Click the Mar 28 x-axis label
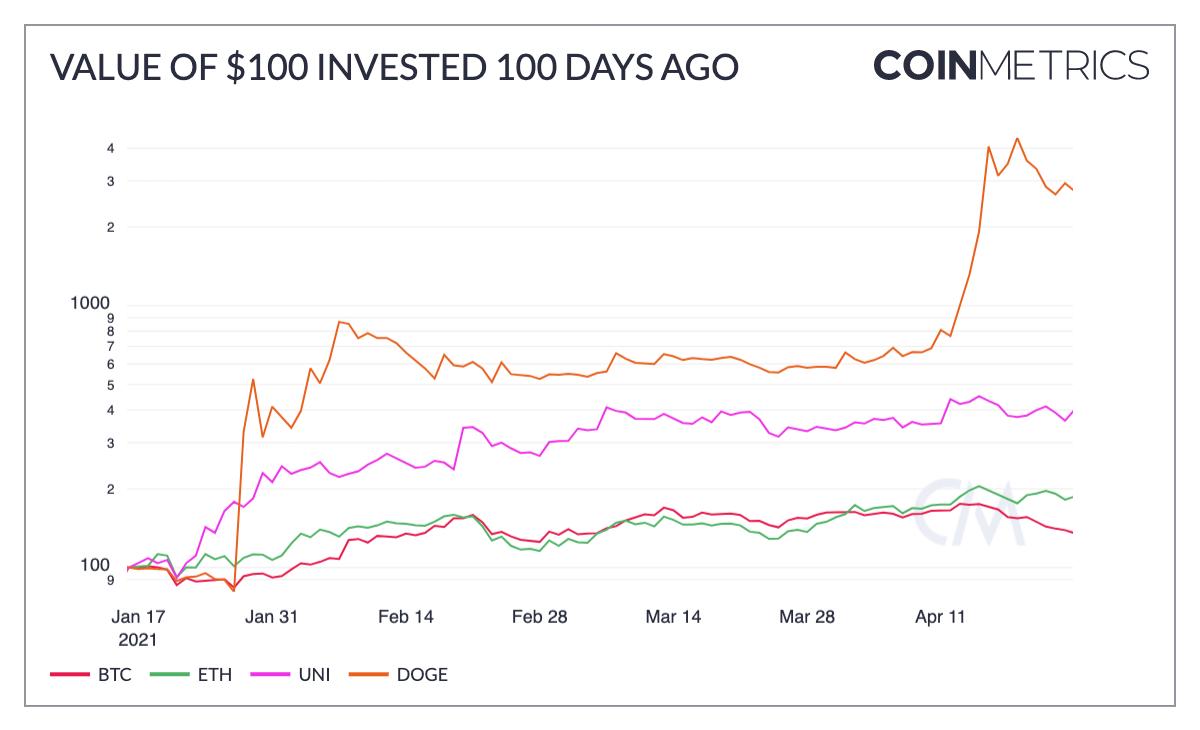Screen dimensions: 1200x730 tap(807, 617)
